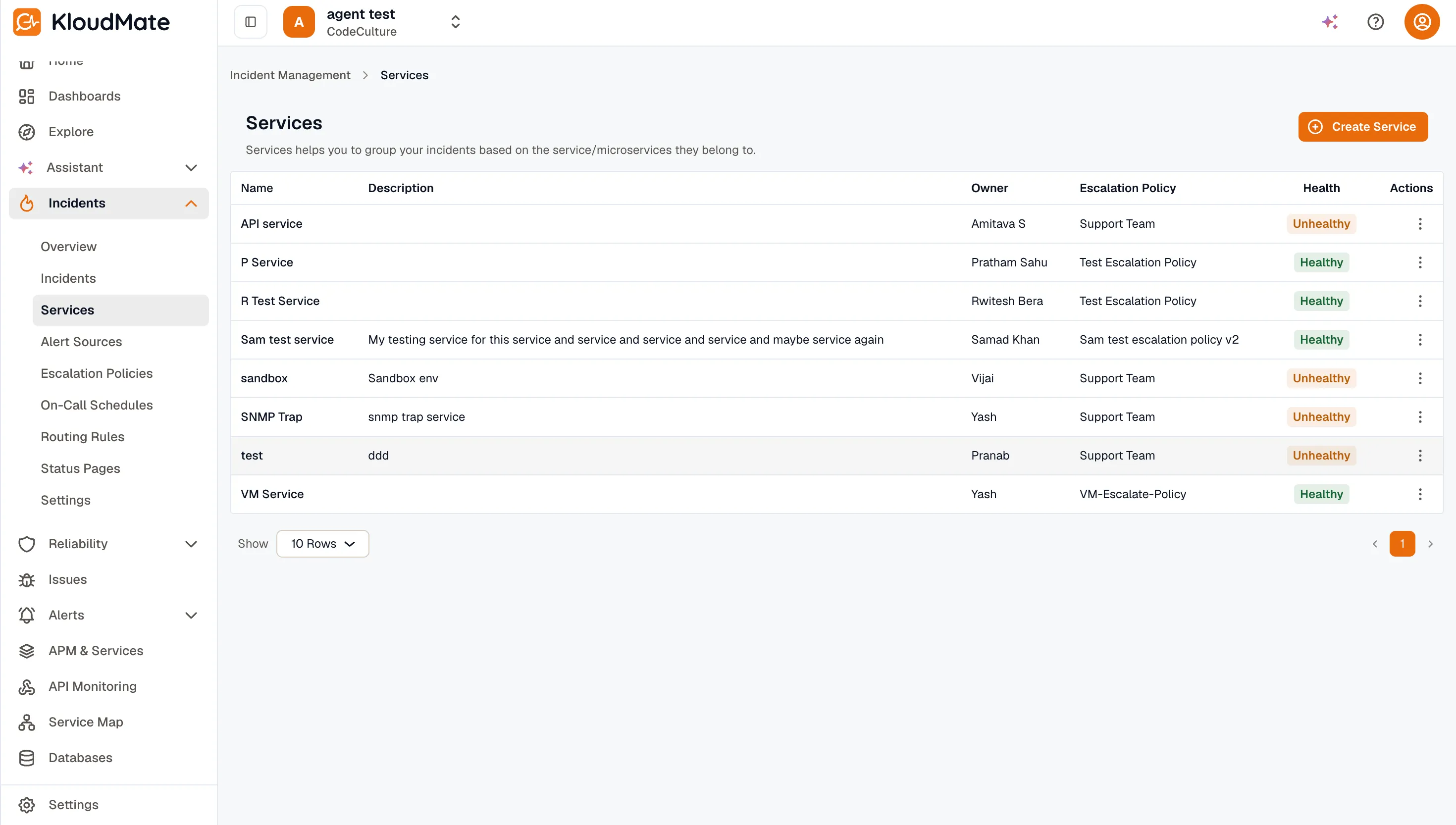The height and width of the screenshot is (825, 1456).
Task: Open actions menu for API service
Action: [1420, 224]
